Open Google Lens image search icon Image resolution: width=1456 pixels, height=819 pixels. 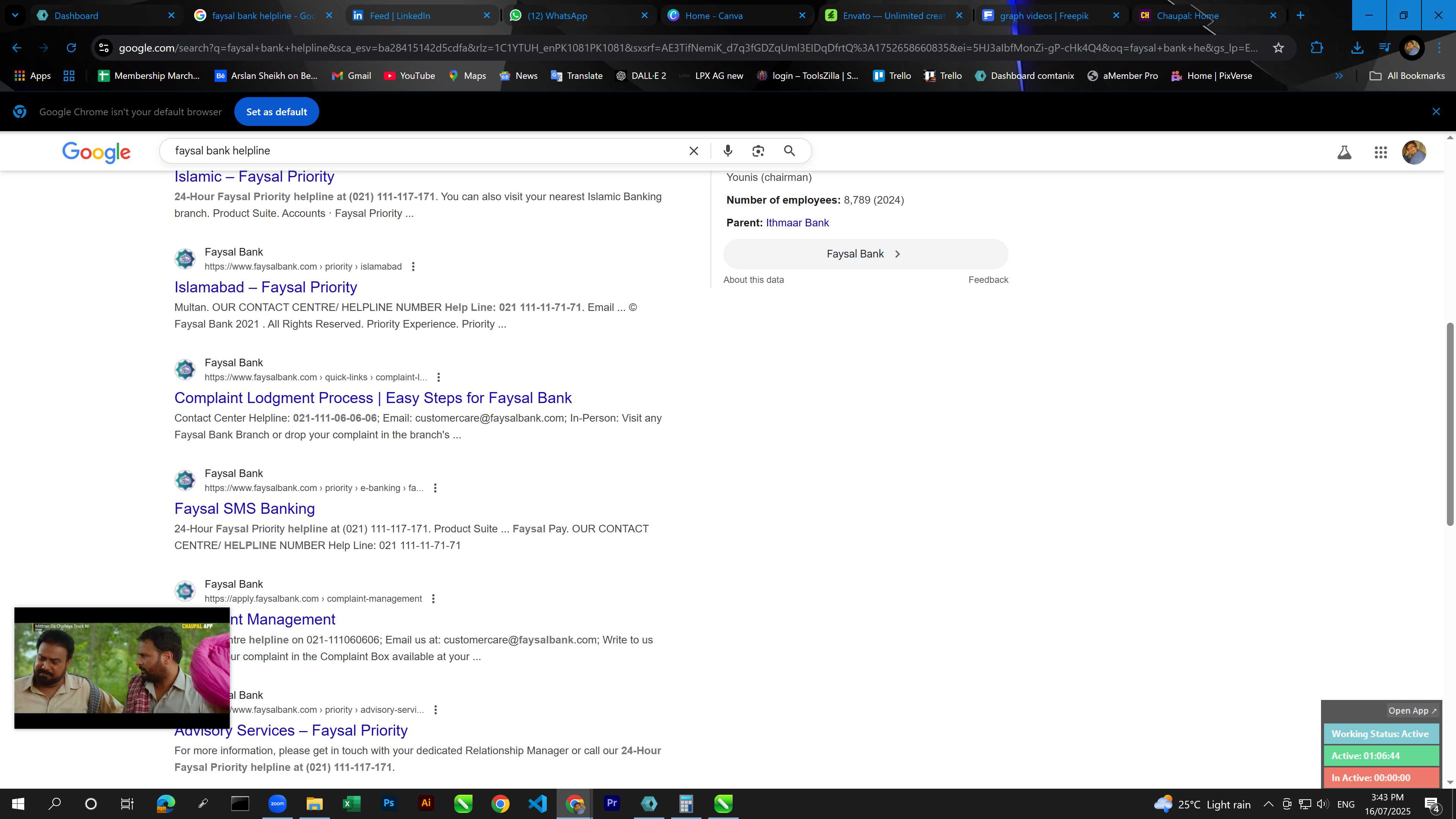[x=758, y=151]
